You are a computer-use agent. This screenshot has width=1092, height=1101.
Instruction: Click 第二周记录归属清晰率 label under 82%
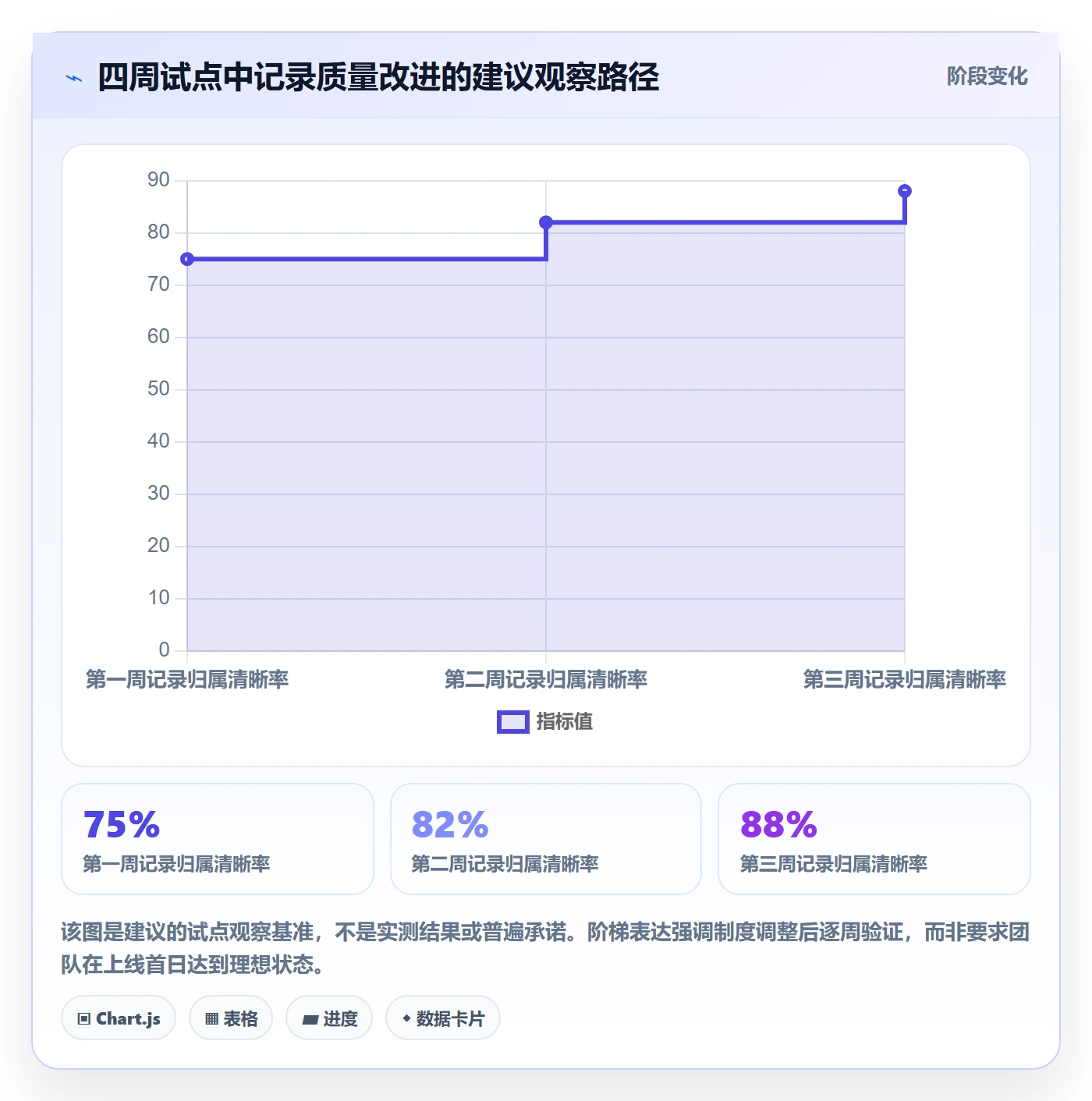coord(505,864)
